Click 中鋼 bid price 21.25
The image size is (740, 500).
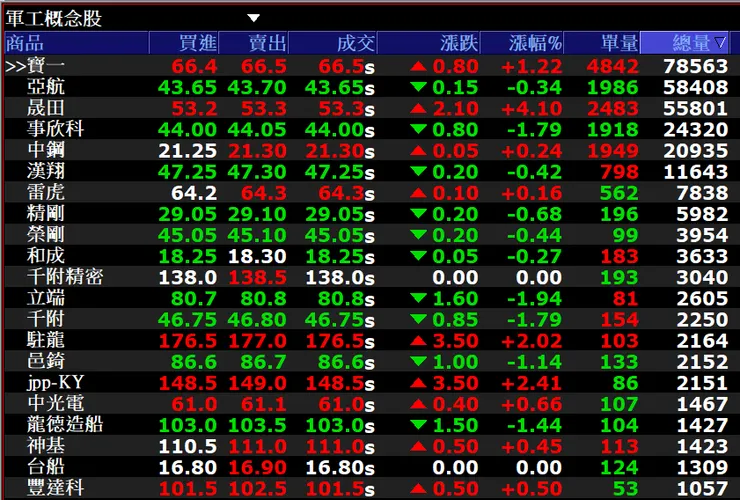pyautogui.click(x=187, y=151)
